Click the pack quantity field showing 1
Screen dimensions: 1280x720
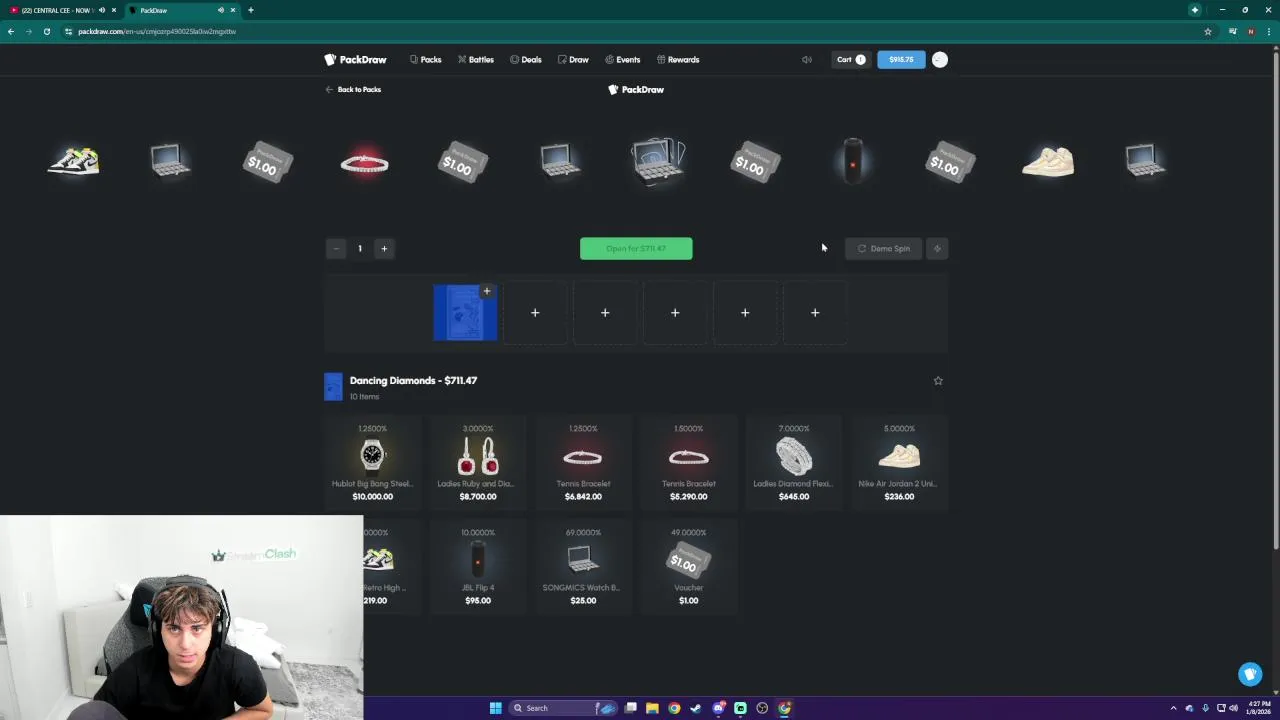[x=360, y=249]
